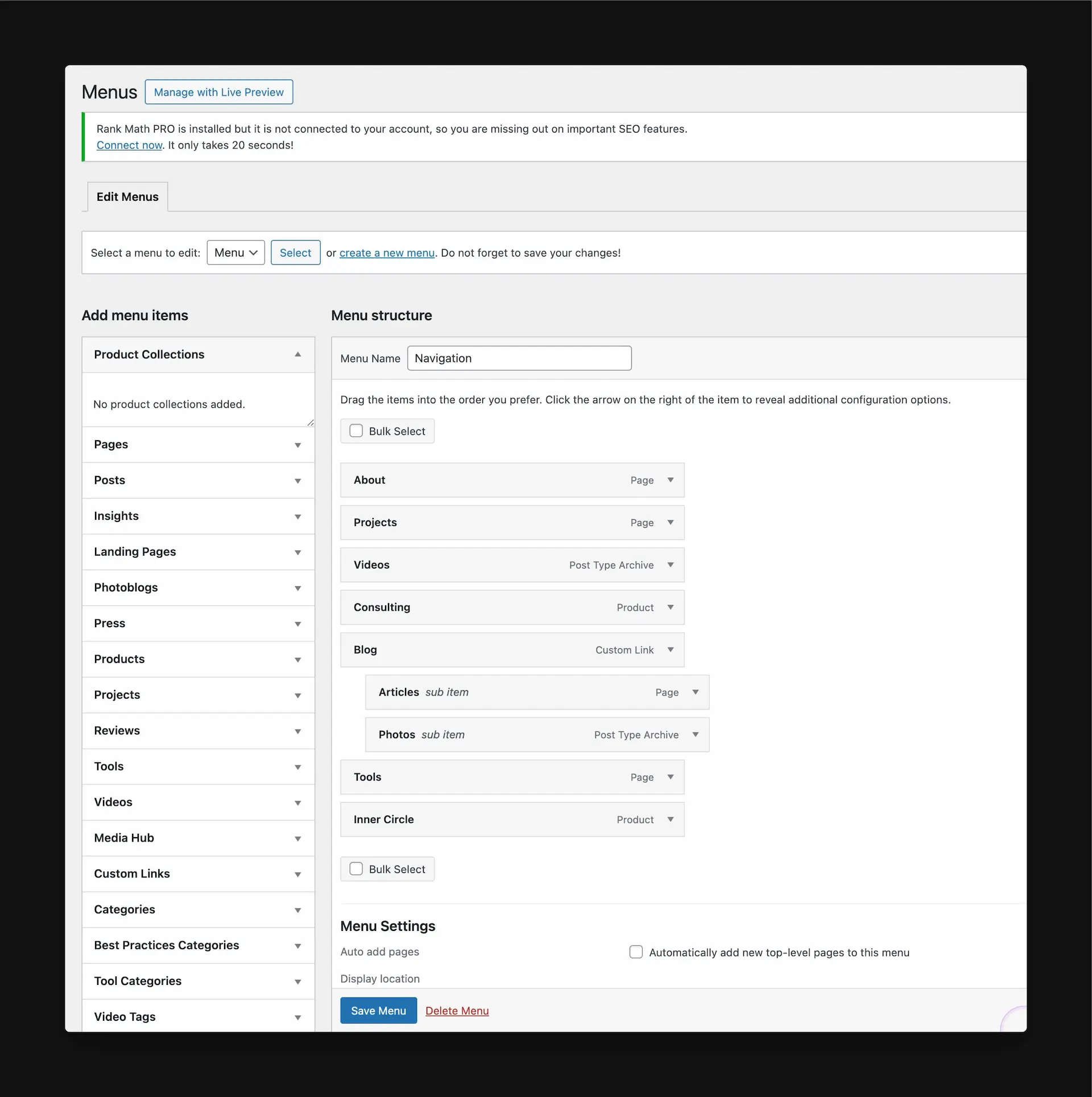The image size is (1092, 1097).
Task: Open the Photos sub item options arrow
Action: click(x=696, y=734)
